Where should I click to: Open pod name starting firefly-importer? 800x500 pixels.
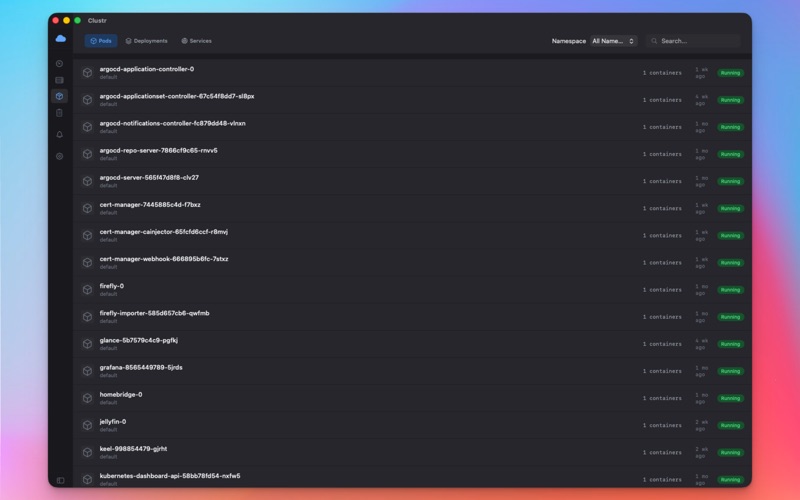point(154,313)
